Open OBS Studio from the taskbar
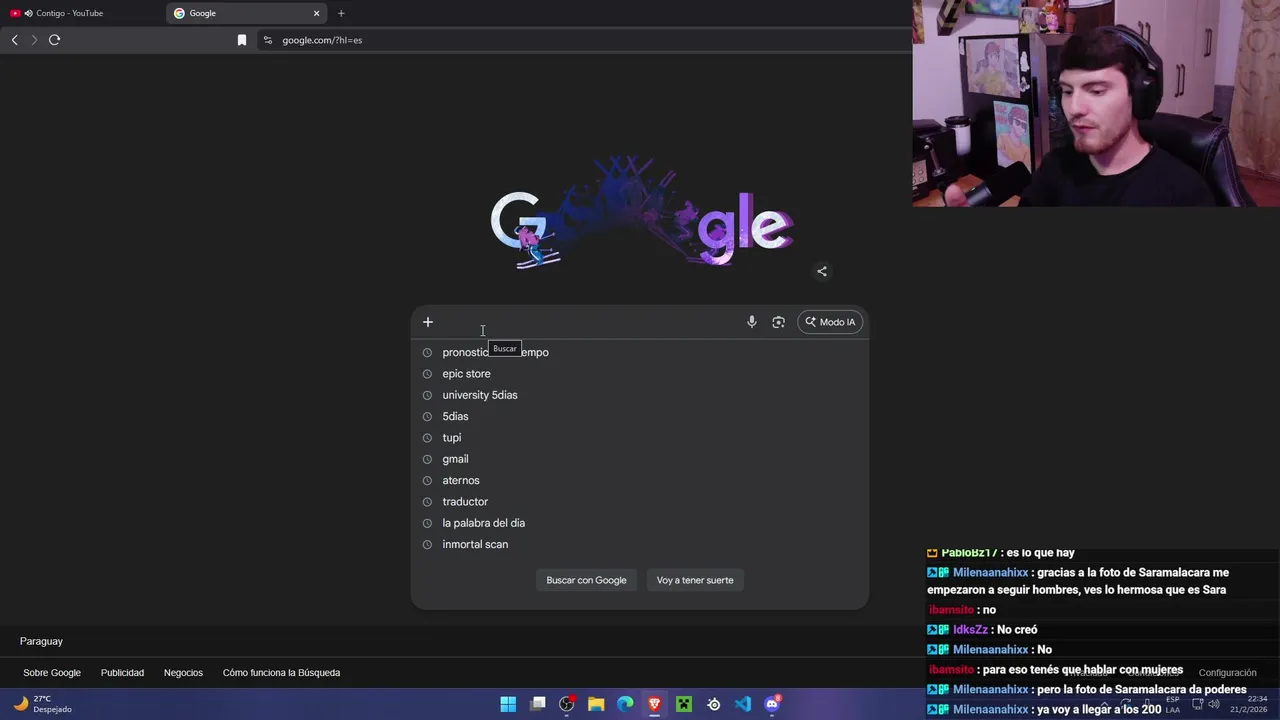1280x720 pixels. [567, 704]
